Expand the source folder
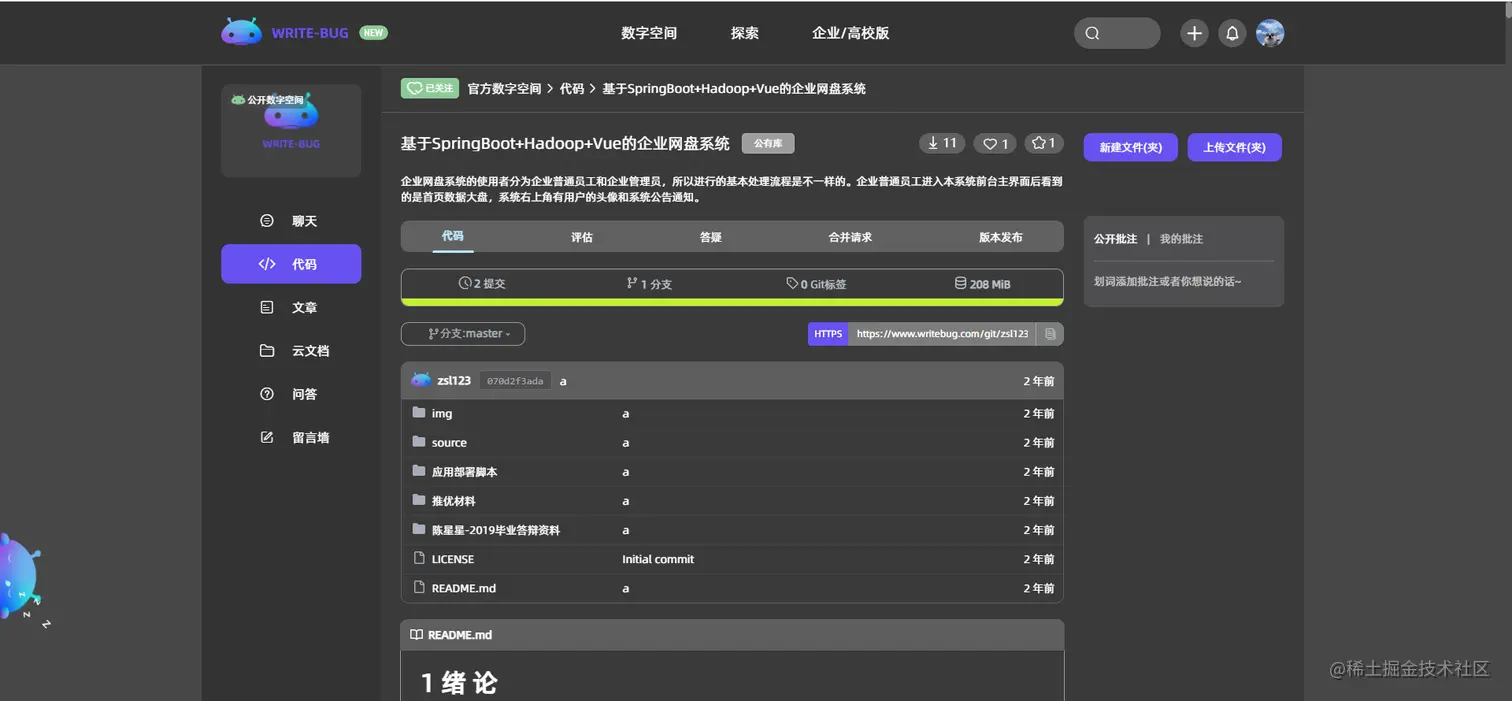 tap(449, 442)
